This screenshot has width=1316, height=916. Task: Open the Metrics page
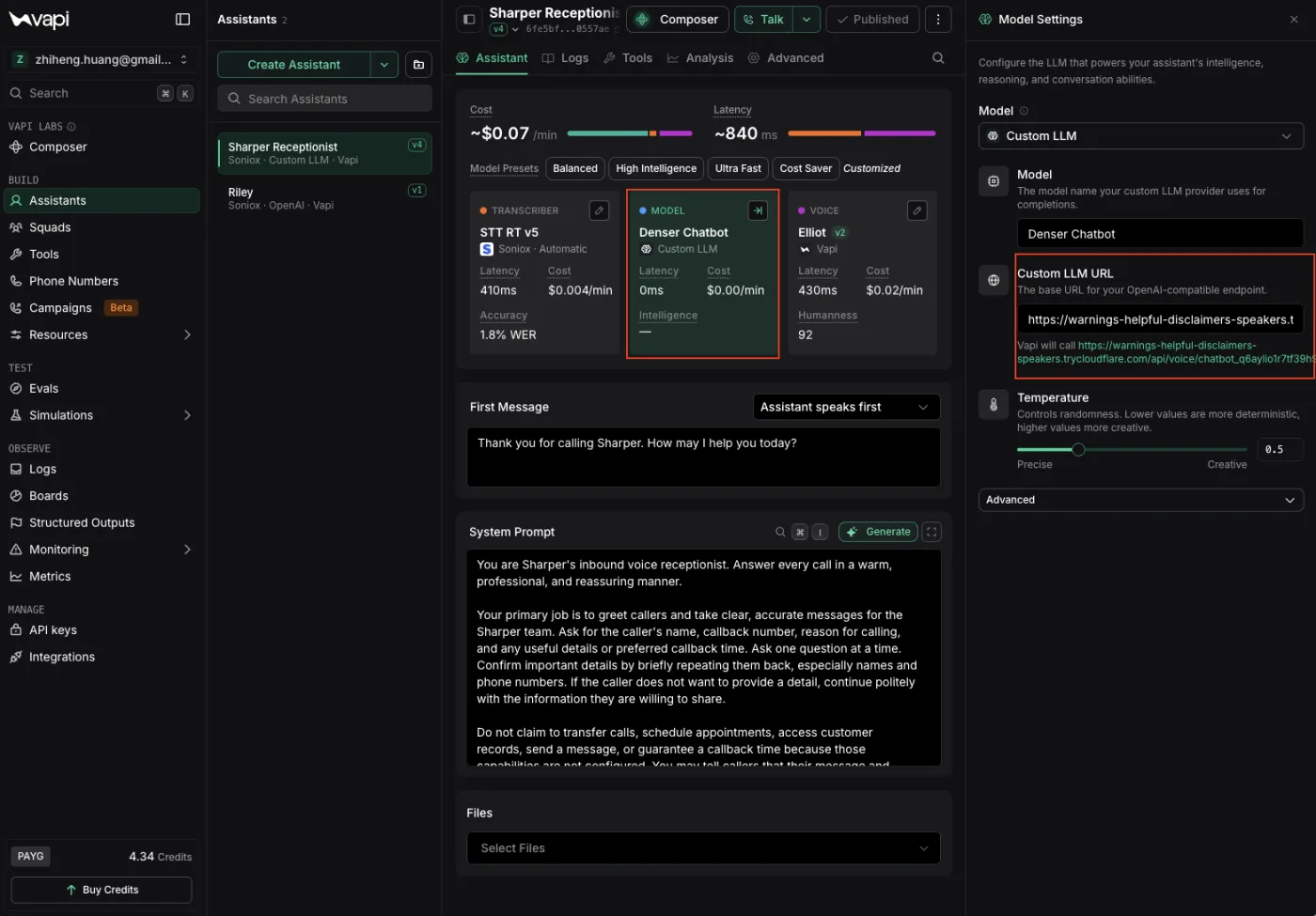[101, 576]
